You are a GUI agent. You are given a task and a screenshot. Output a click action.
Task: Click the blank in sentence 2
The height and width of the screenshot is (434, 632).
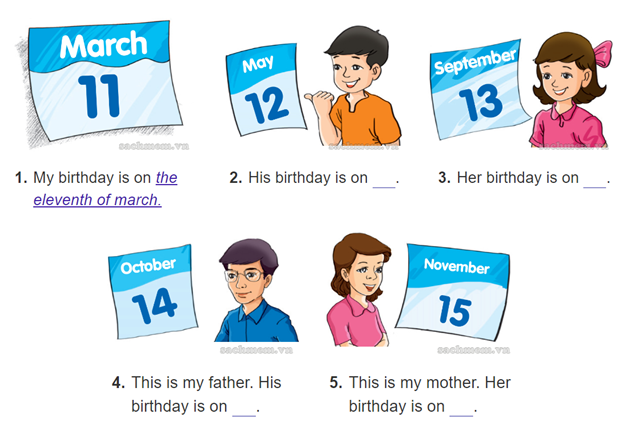click(x=384, y=180)
